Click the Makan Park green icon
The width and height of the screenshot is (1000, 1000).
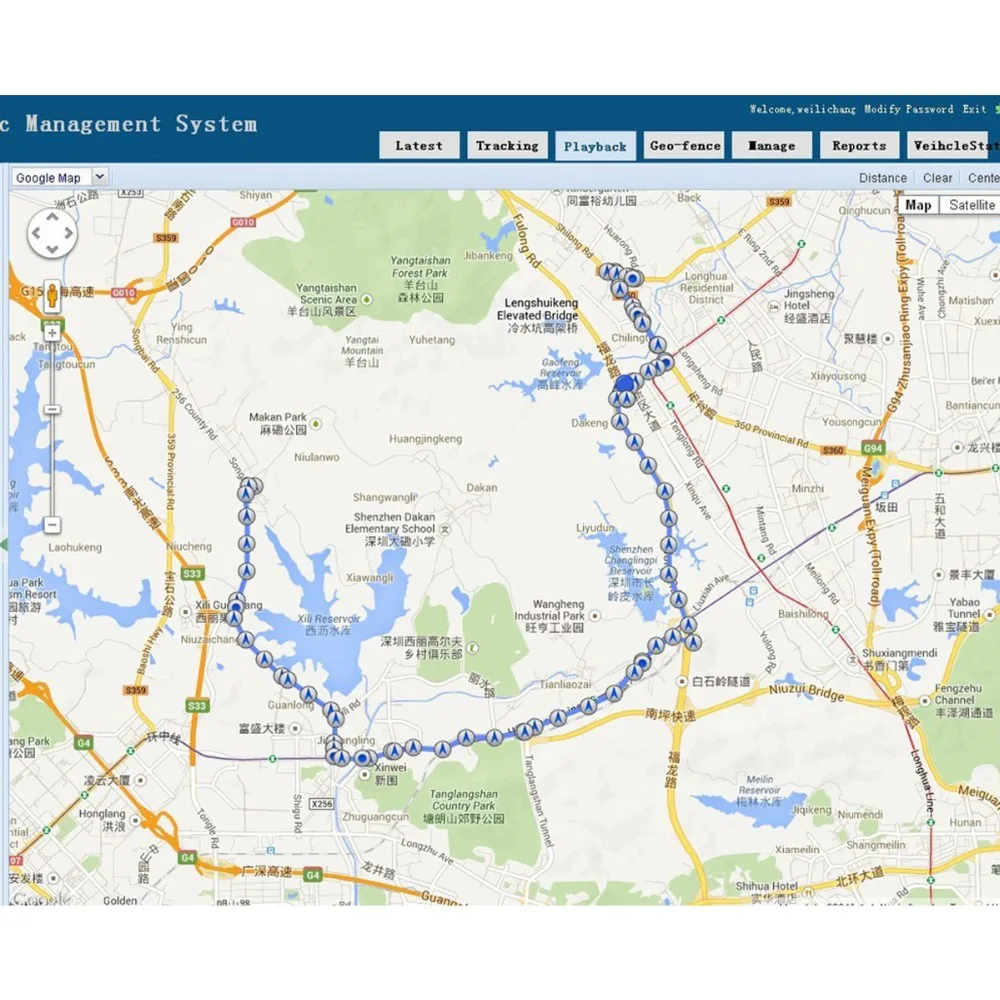pyautogui.click(x=315, y=423)
